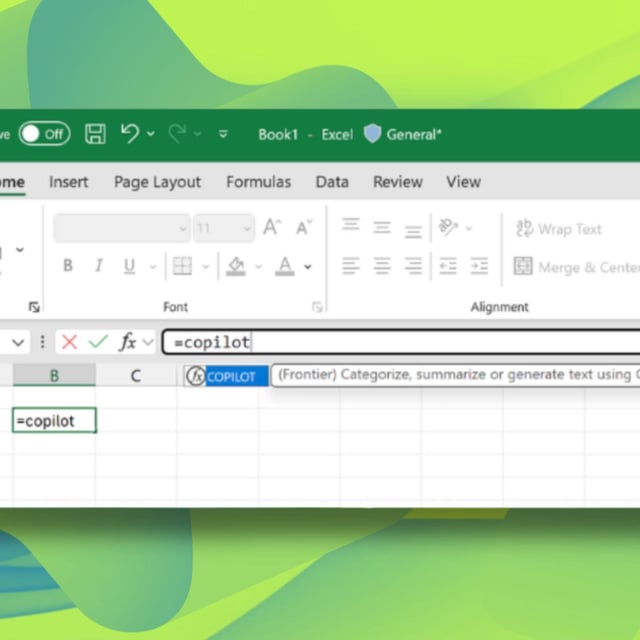Open the Page Layout tab
Screen dimensions: 640x640
click(x=158, y=182)
